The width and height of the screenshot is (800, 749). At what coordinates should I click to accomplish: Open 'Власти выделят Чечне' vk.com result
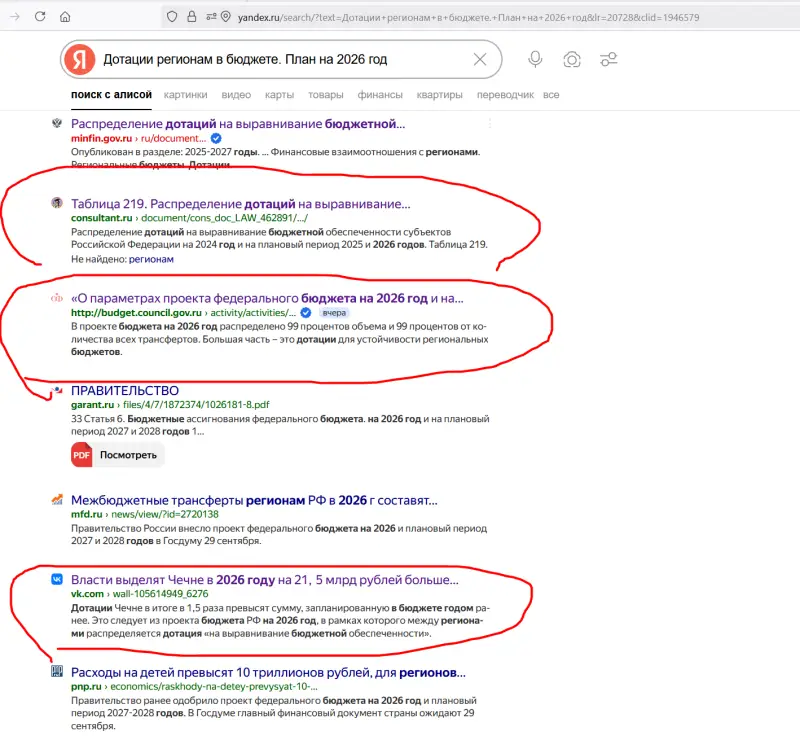pyautogui.click(x=265, y=580)
